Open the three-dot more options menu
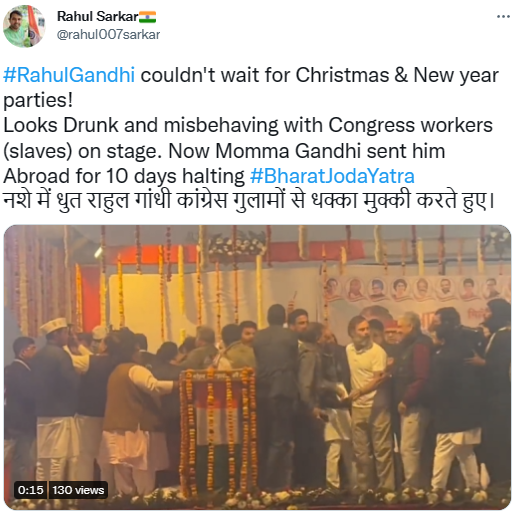 point(503,16)
